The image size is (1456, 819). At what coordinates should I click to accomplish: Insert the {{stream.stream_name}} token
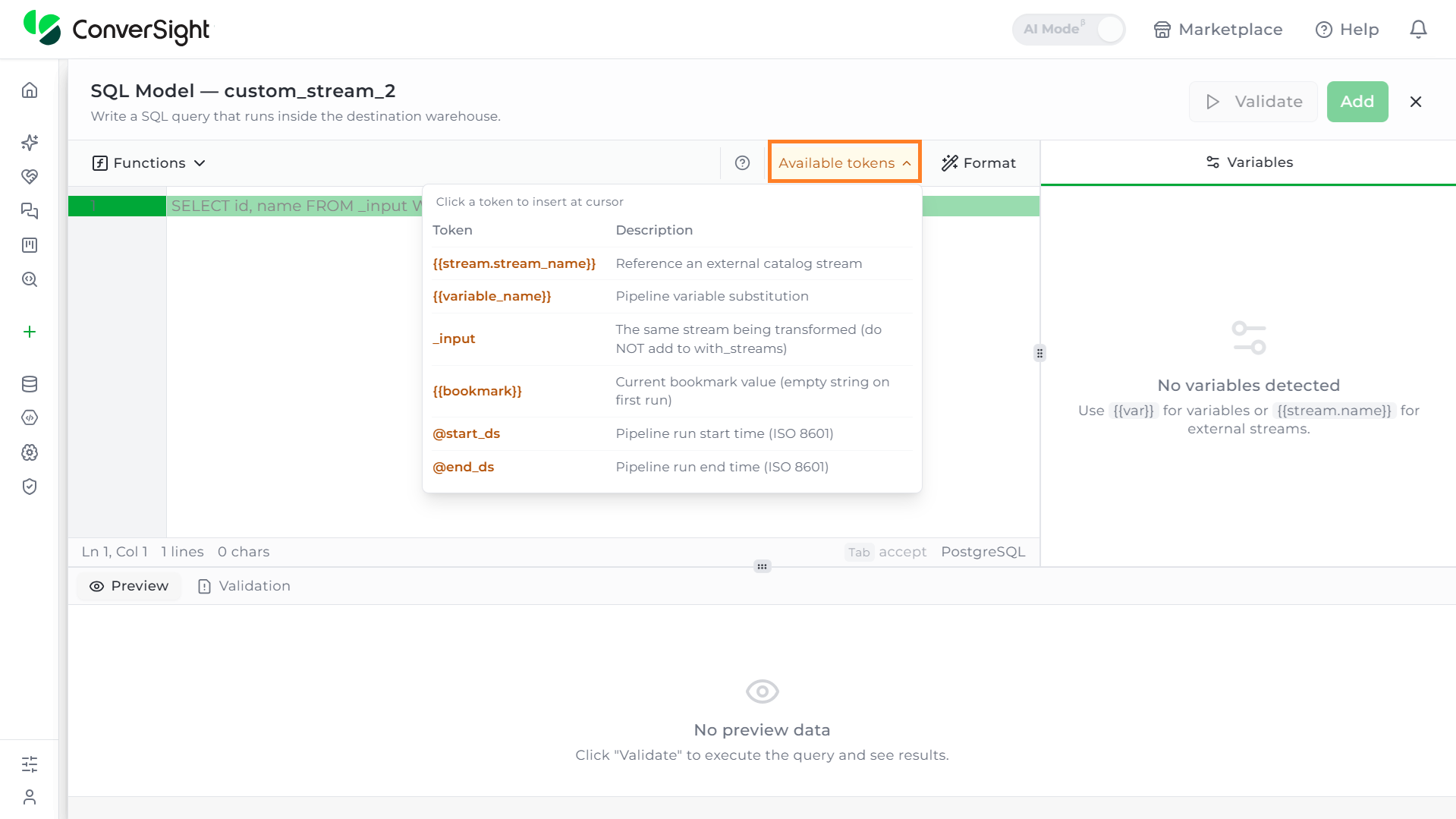coord(514,263)
